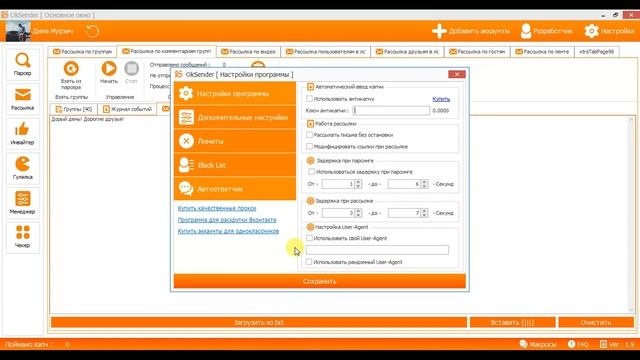Open Программа для раскрутки Вконтакте link
Viewport: 640px width, 360px height.
(227, 220)
